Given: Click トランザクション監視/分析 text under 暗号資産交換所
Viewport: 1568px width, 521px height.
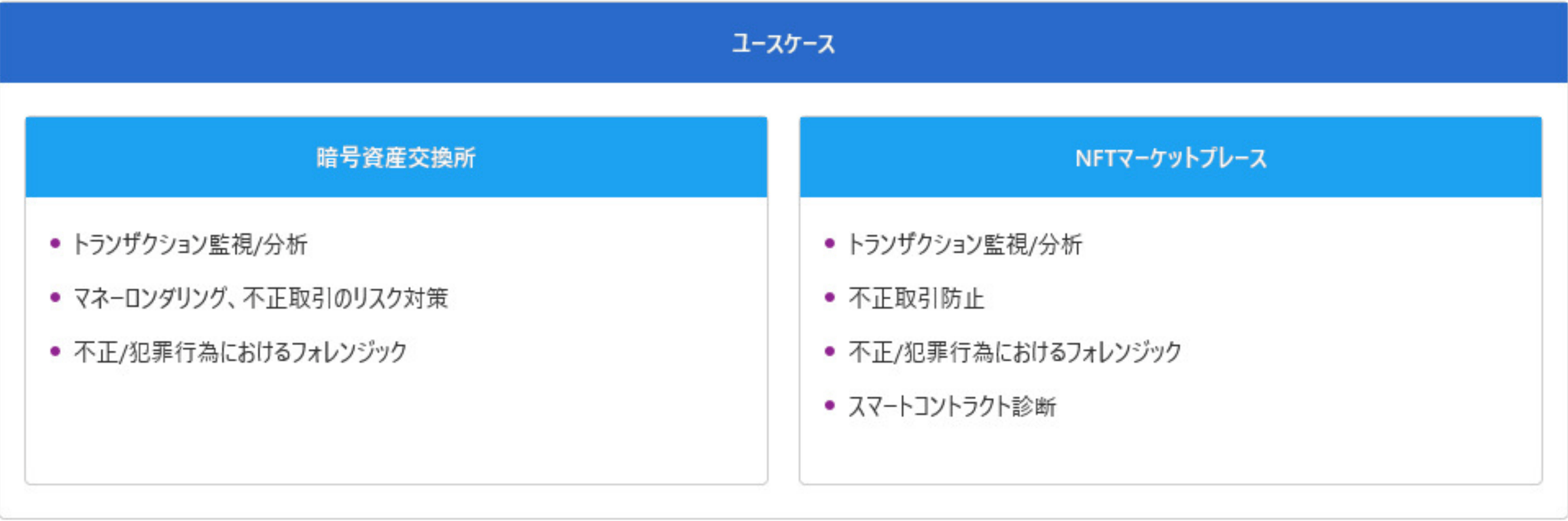Looking at the screenshot, I should click(190, 244).
